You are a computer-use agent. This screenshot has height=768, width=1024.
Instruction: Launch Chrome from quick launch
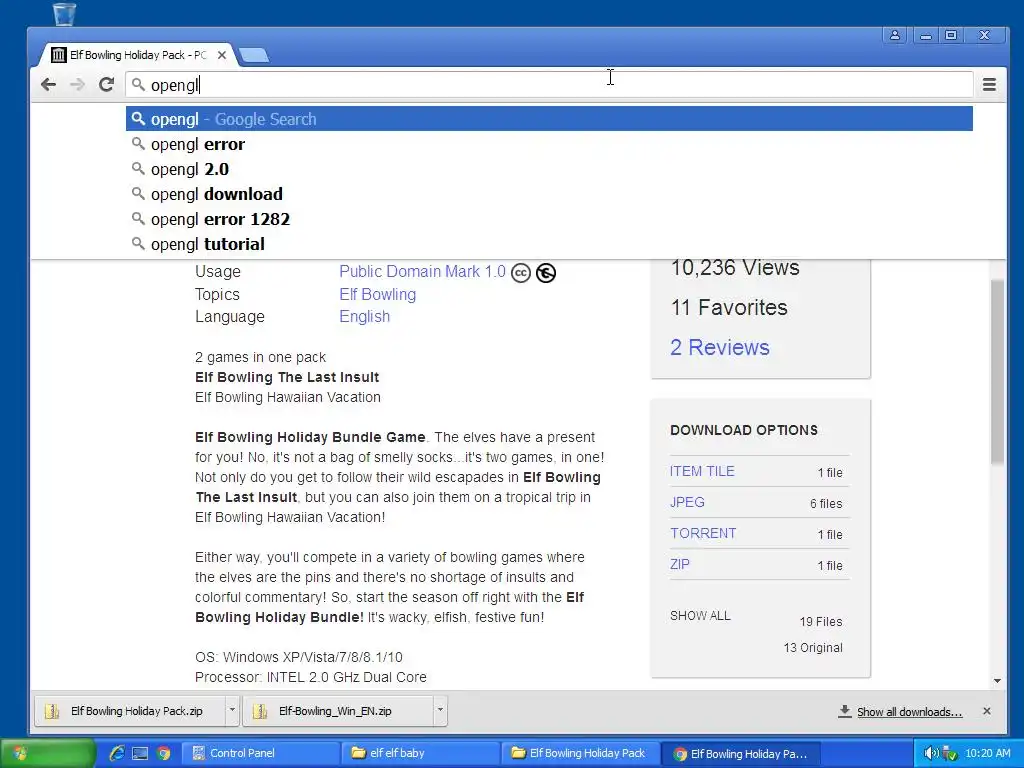coord(163,754)
